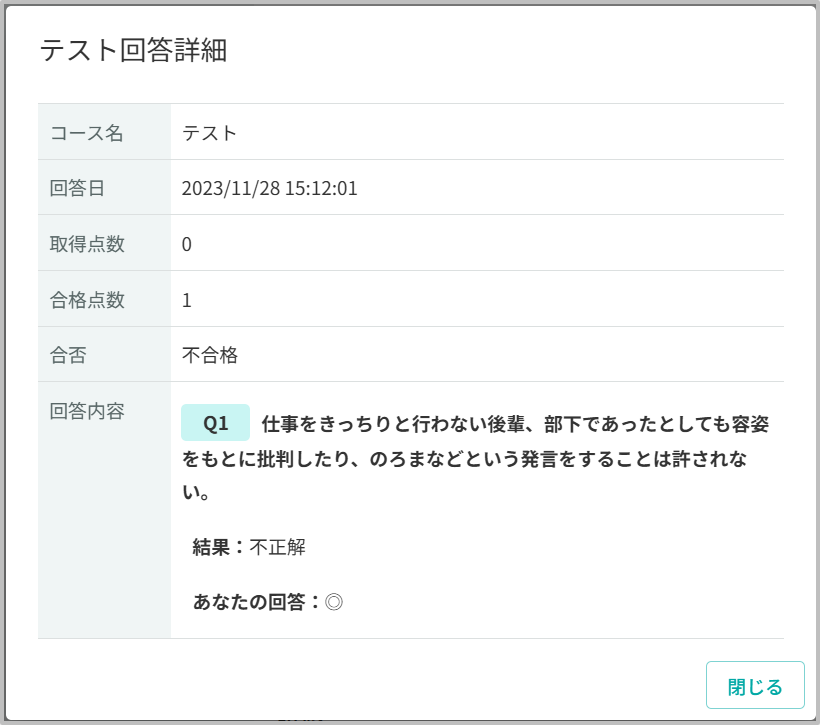
Task: Click the 結果：不正解 line
Action: tap(249, 548)
